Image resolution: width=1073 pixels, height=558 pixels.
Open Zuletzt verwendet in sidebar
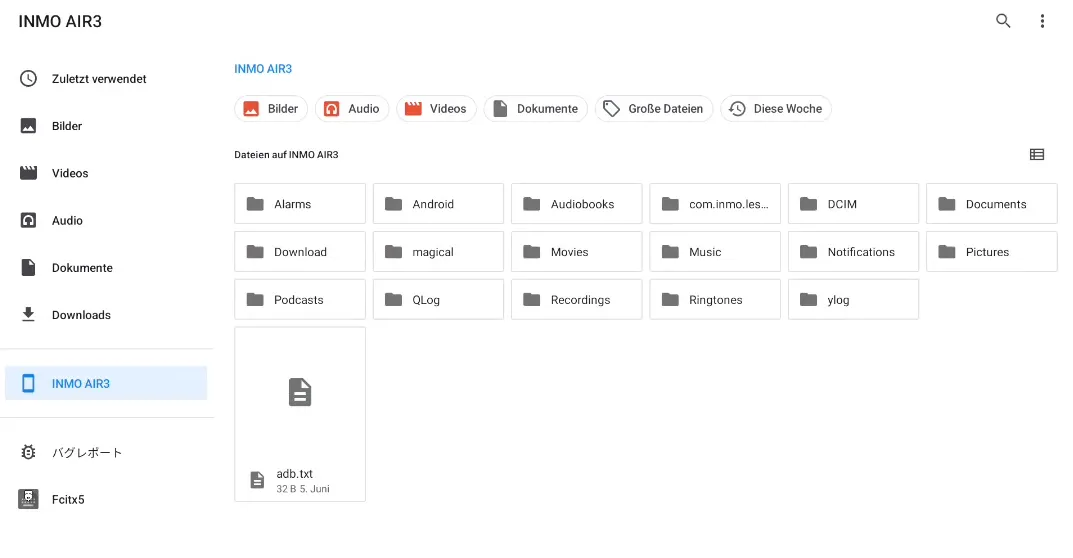98,79
